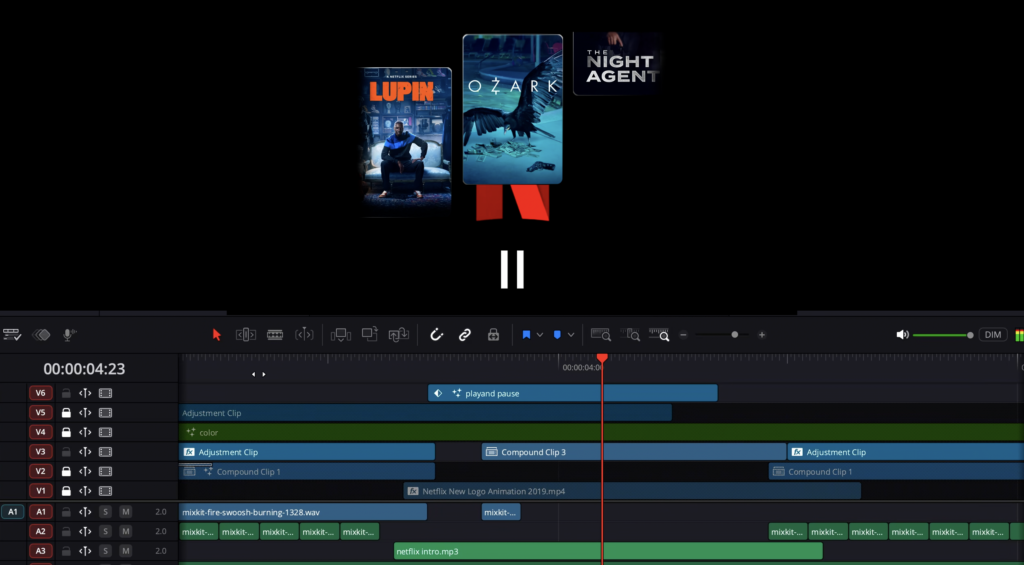Select the V6 track destination button
Image resolution: width=1024 pixels, height=565 pixels.
[x=40, y=393]
